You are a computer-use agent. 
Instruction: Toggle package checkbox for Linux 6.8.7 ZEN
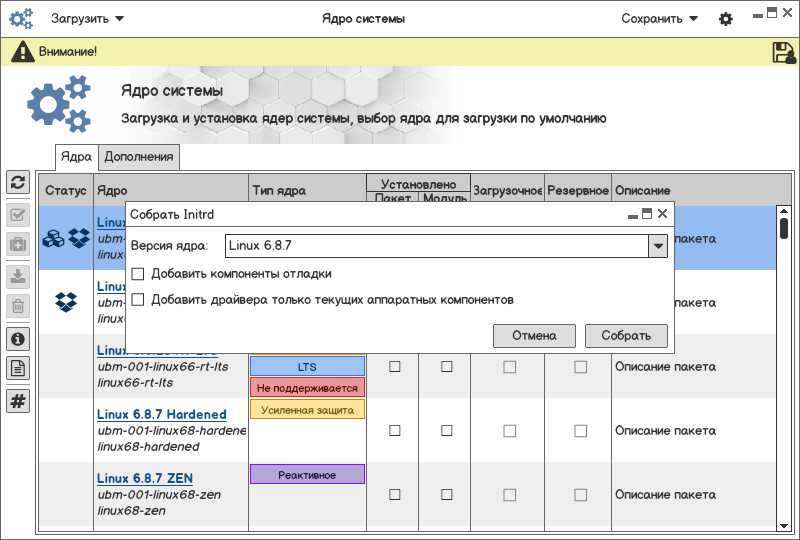(394, 495)
